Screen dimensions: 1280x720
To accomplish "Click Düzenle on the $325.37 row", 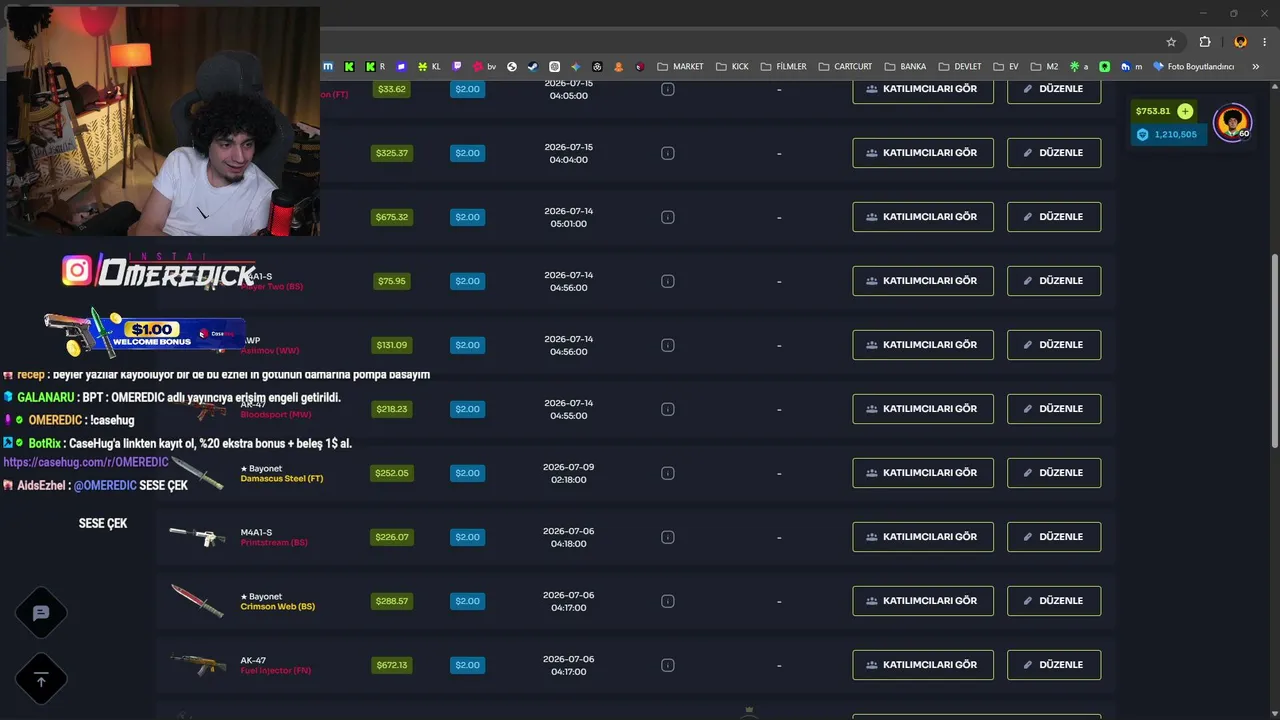I will [1054, 153].
